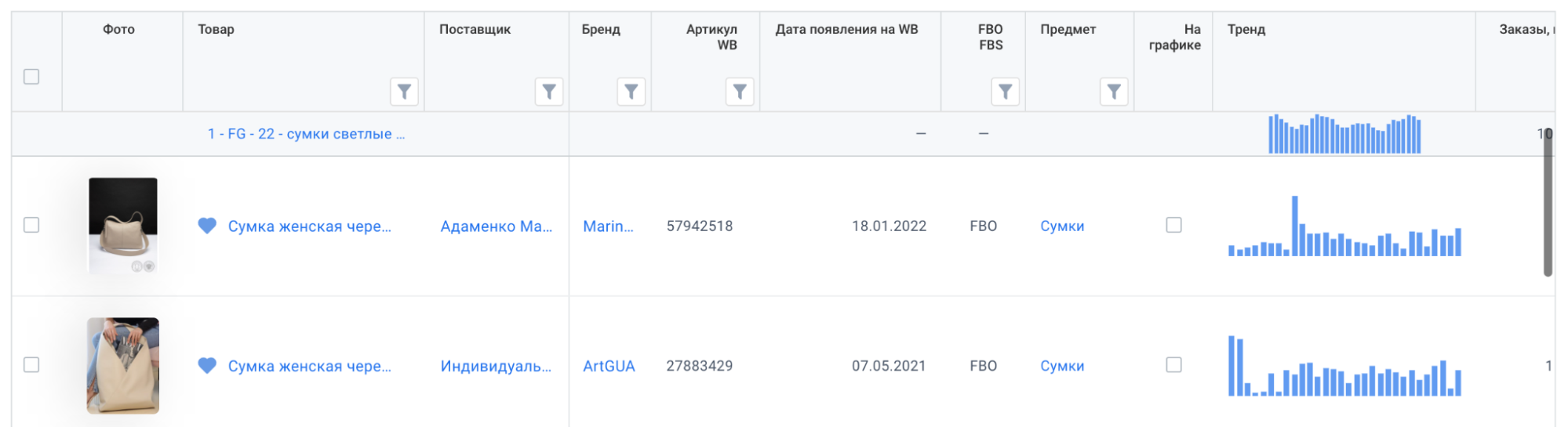The image size is (1568, 427).
Task: Click heart icon for article 57942518
Action: tap(207, 226)
